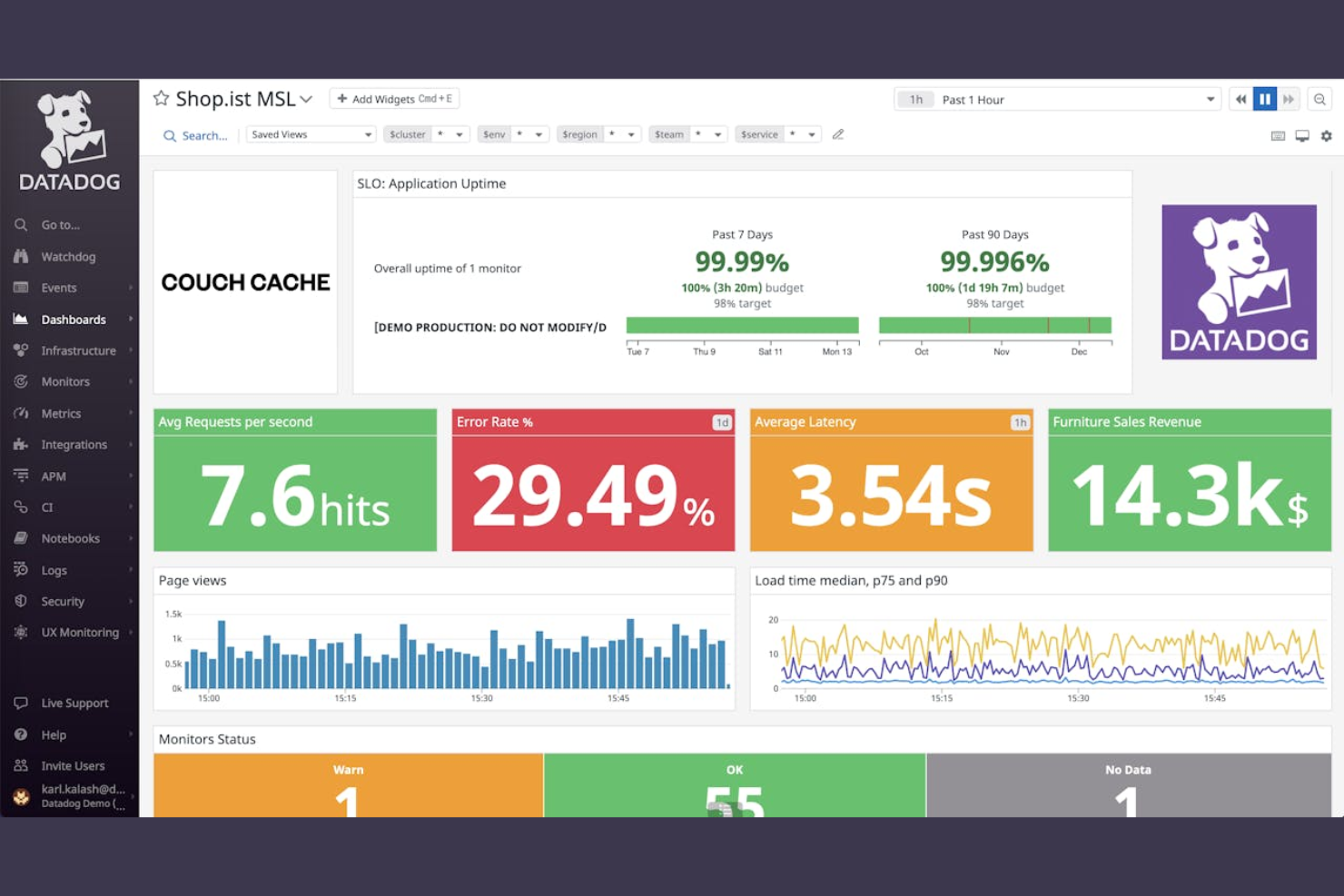This screenshot has height=896, width=1344.
Task: Open Live Support
Action: click(x=75, y=703)
